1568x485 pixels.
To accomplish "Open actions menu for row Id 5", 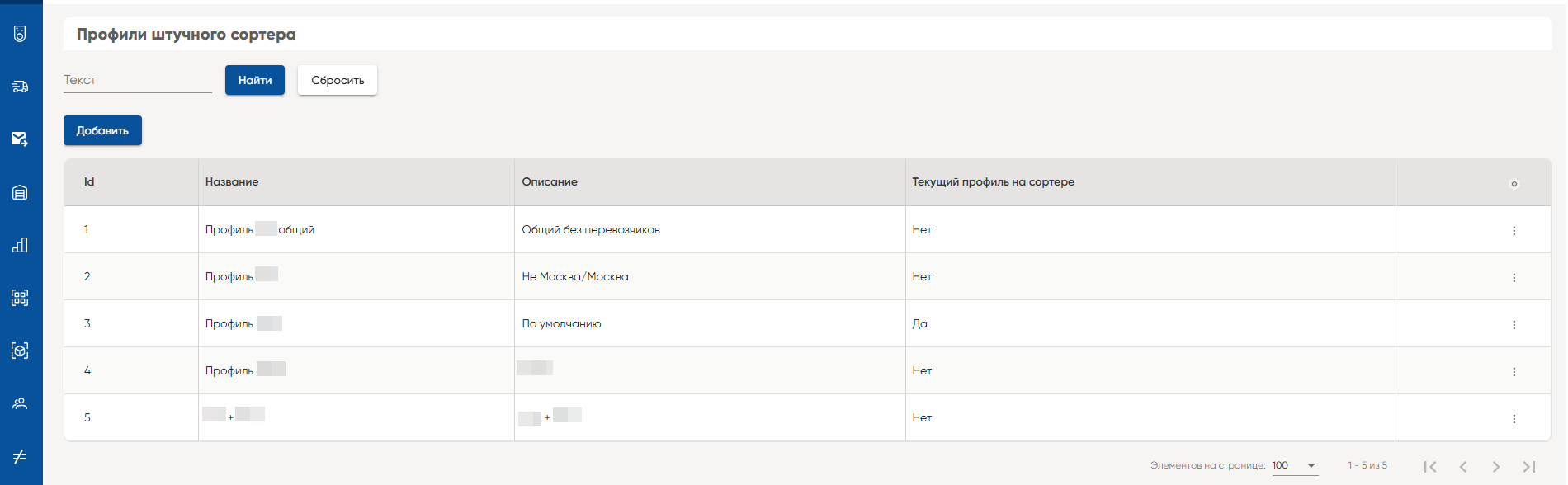I will [1514, 419].
